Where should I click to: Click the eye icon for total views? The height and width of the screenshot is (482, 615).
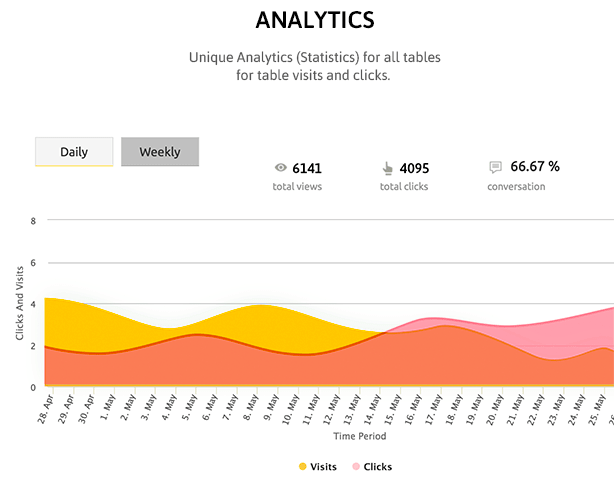tap(280, 168)
